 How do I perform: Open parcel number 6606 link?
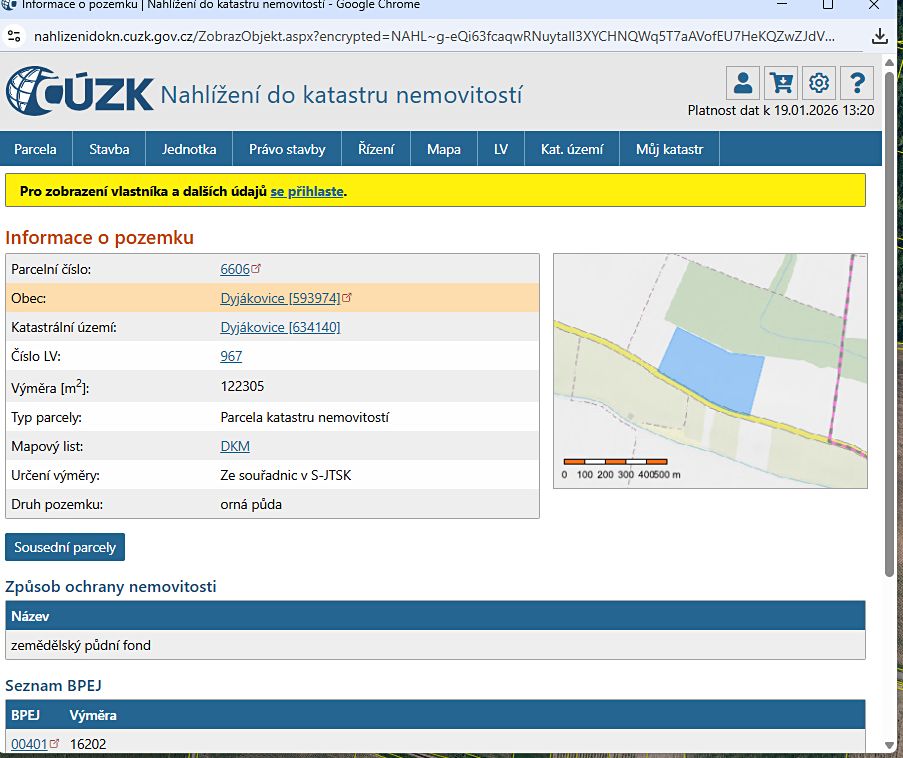tap(235, 269)
